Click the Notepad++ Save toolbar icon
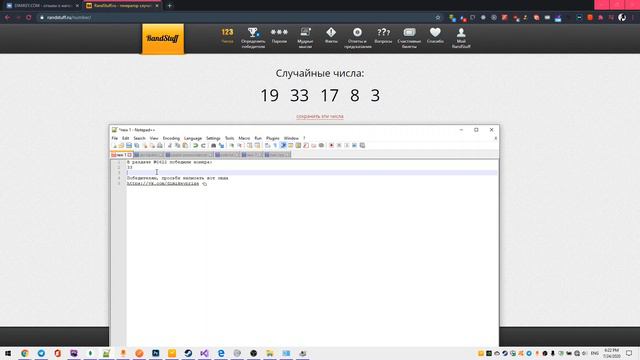The height and width of the screenshot is (360, 640). [x=129, y=146]
